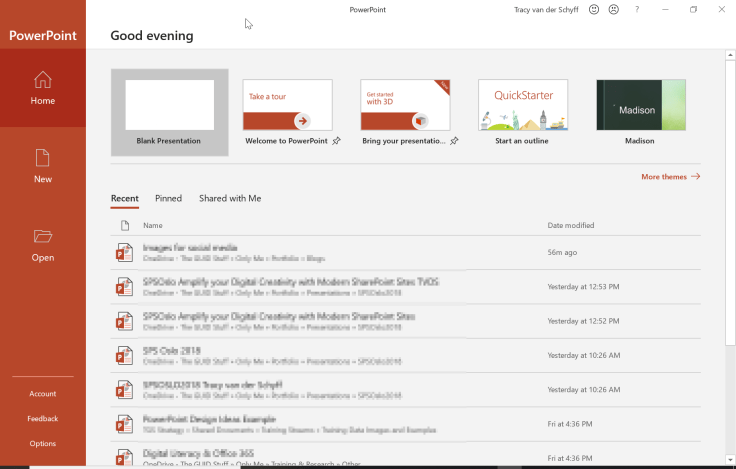Click Feedback in the sidebar
Screen dimensions: 736x469
(42, 419)
